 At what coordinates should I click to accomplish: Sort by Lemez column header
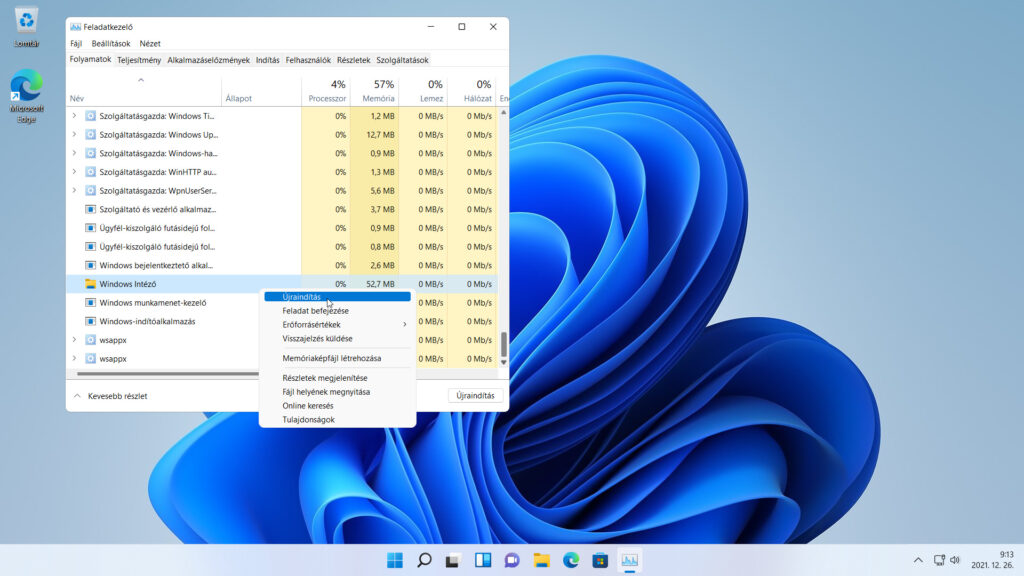click(423, 91)
